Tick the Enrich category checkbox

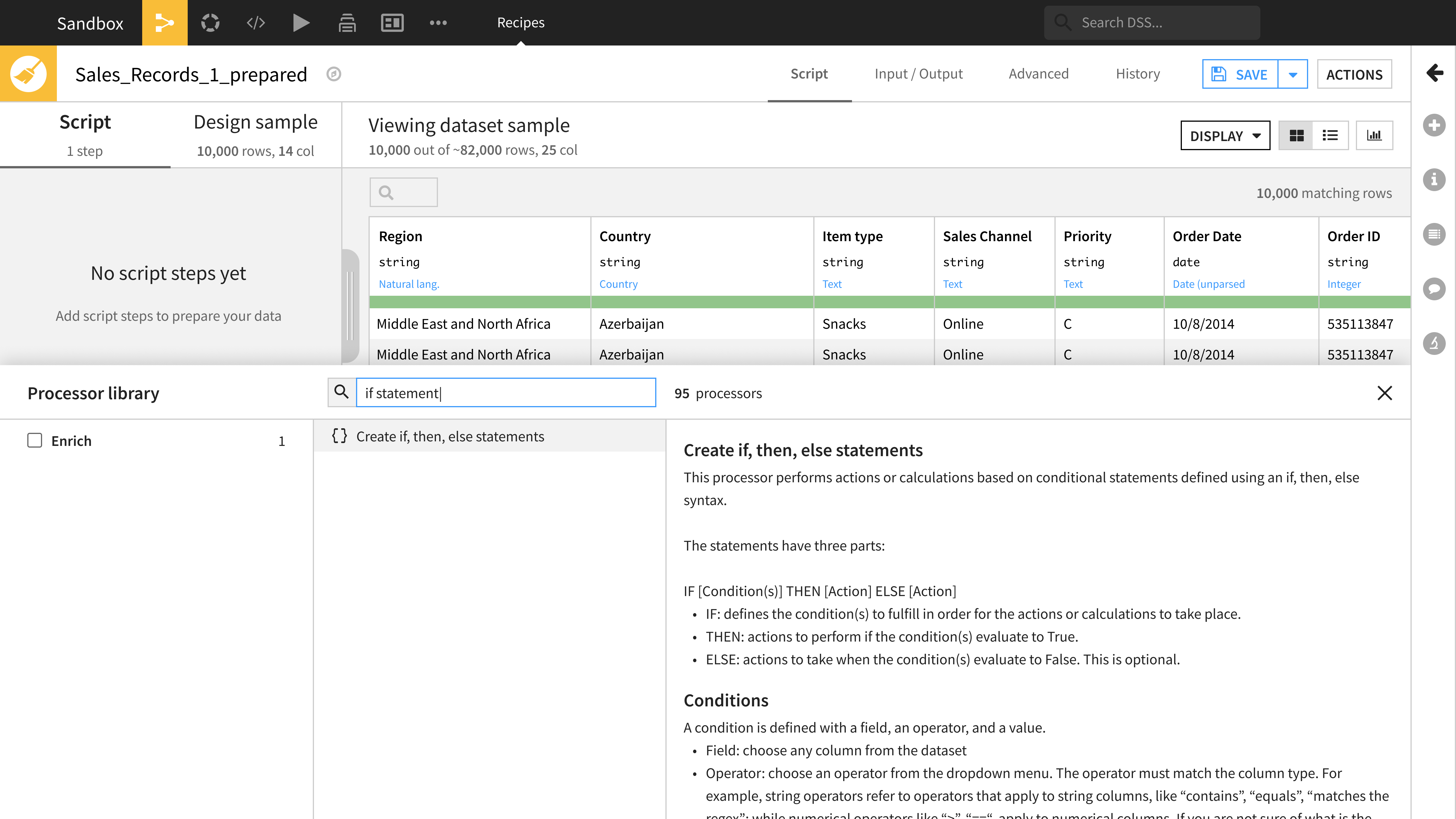35,440
